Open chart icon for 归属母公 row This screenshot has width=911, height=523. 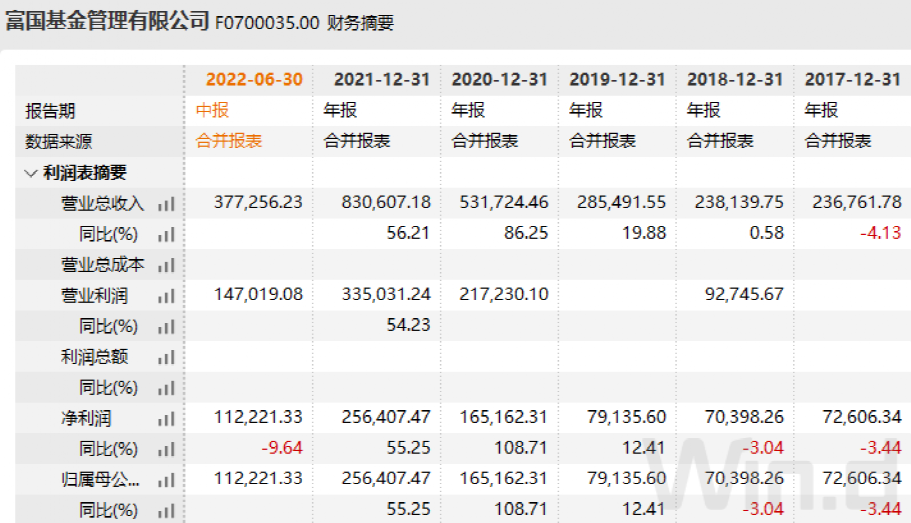(166, 480)
